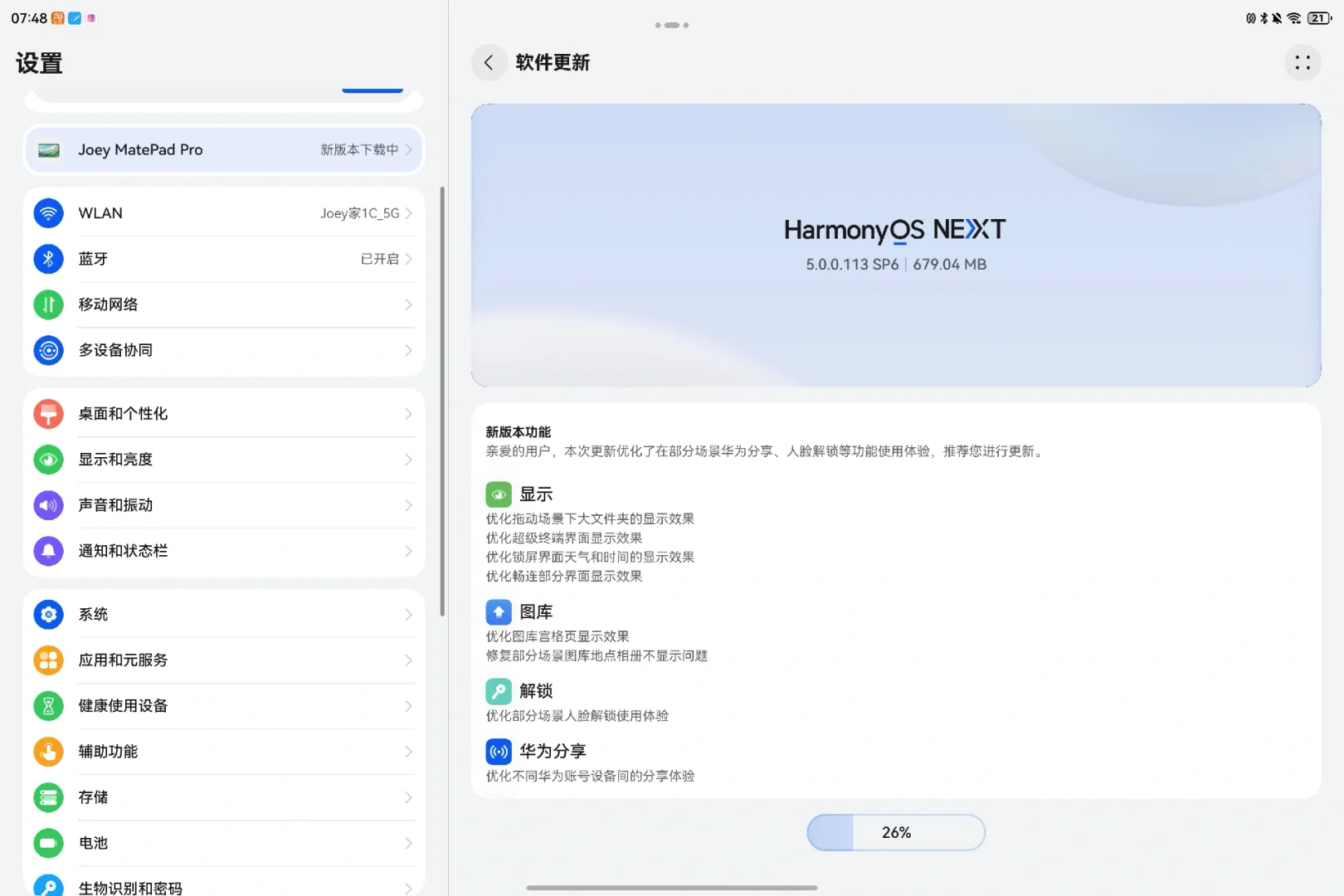Tap the 26% download progress button

pos(896,832)
